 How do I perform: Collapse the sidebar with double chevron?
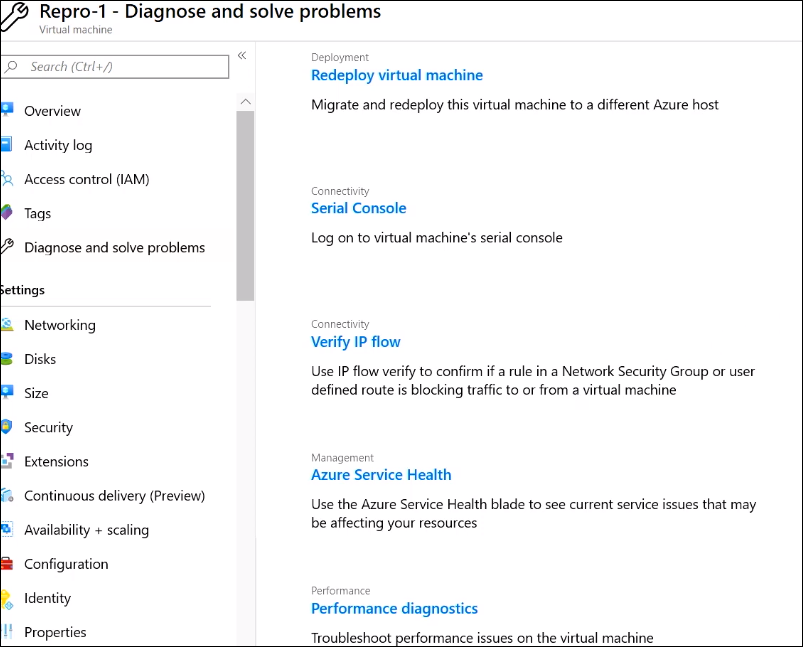point(242,56)
